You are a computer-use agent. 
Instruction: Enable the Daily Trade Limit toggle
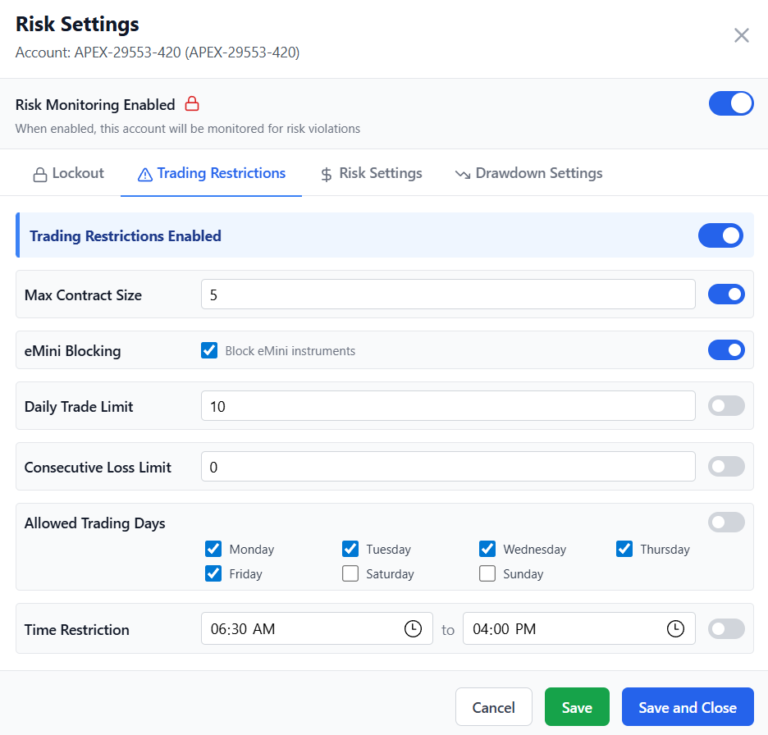pos(726,406)
